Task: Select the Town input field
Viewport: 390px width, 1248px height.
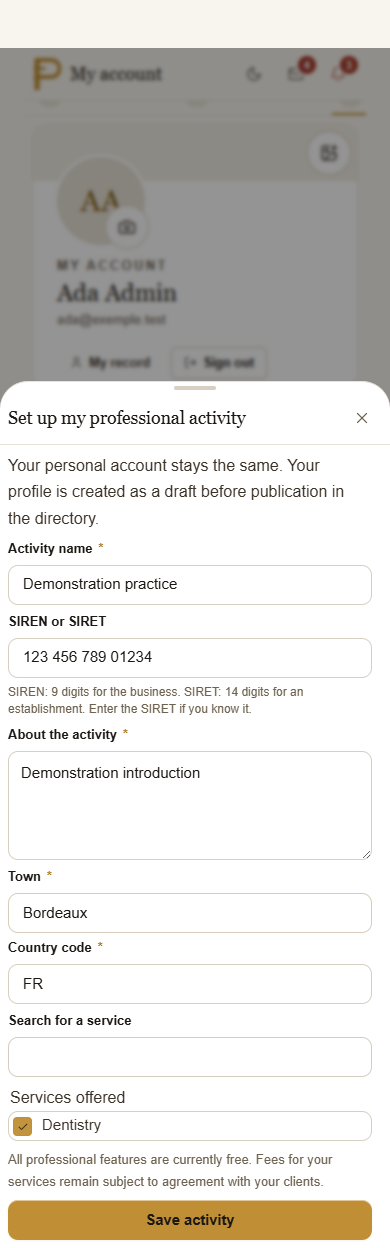Action: [190, 913]
